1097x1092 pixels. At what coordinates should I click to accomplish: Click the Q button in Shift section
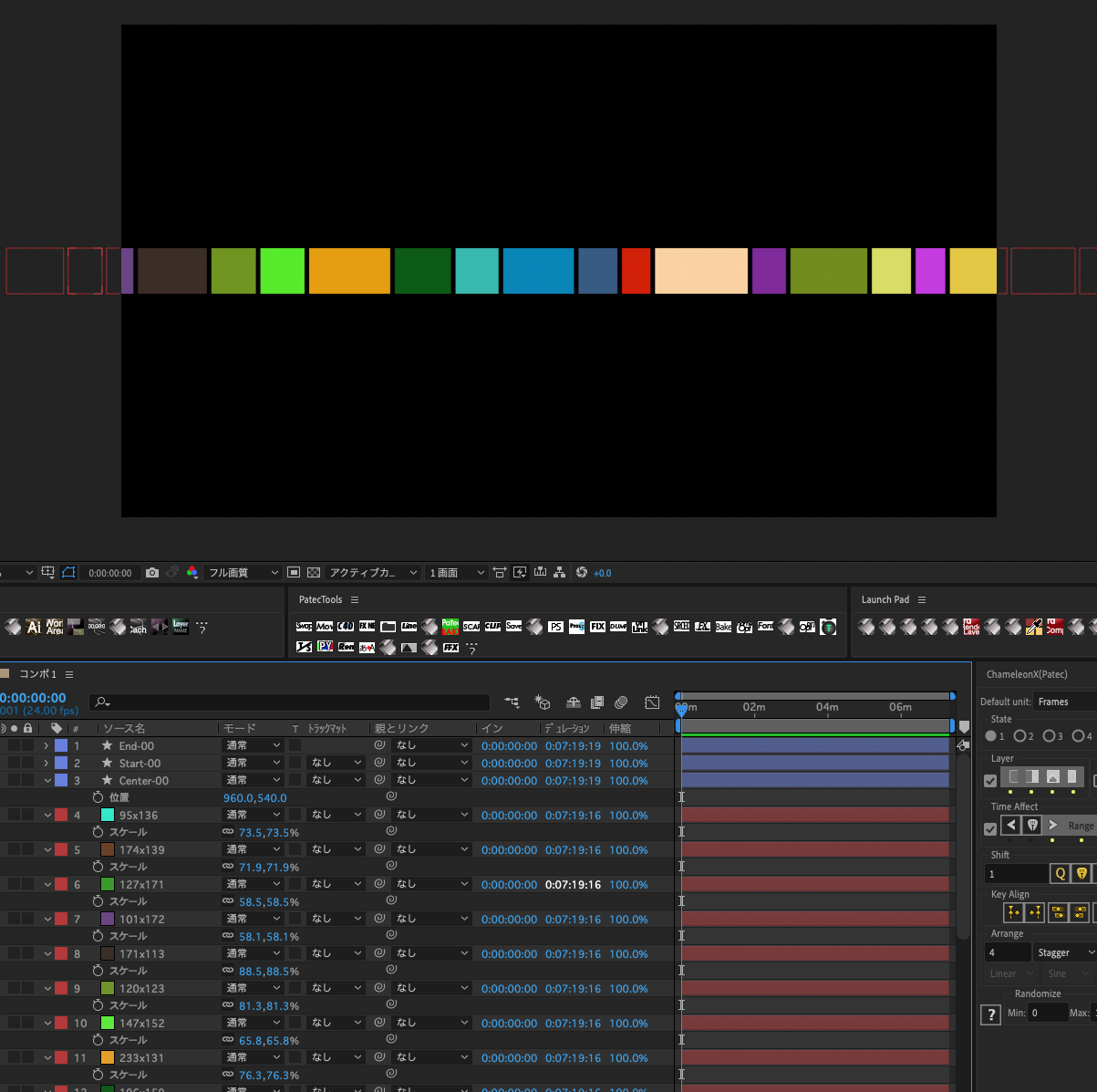click(x=1060, y=874)
